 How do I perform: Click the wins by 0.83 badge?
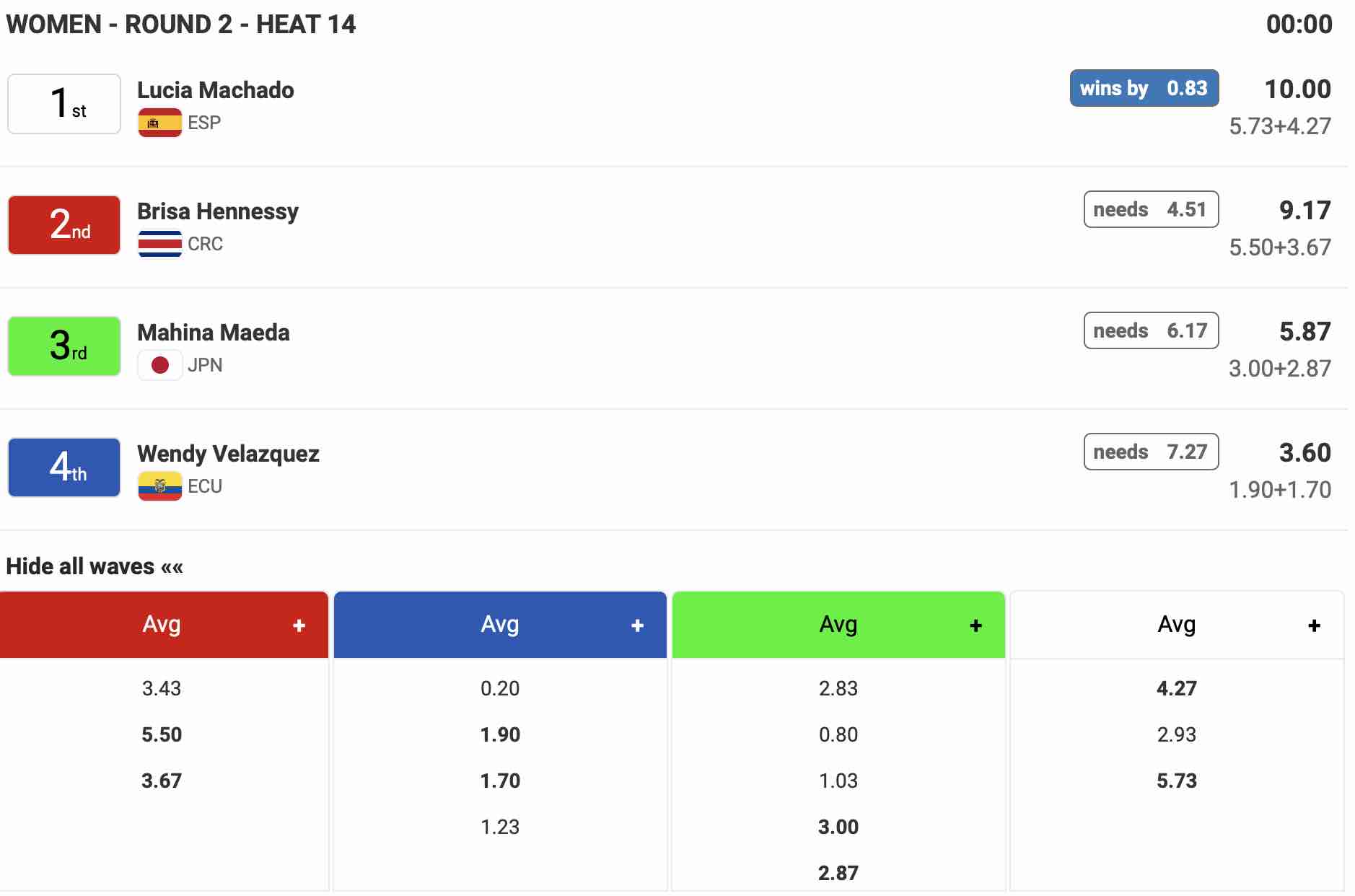pyautogui.click(x=1144, y=88)
